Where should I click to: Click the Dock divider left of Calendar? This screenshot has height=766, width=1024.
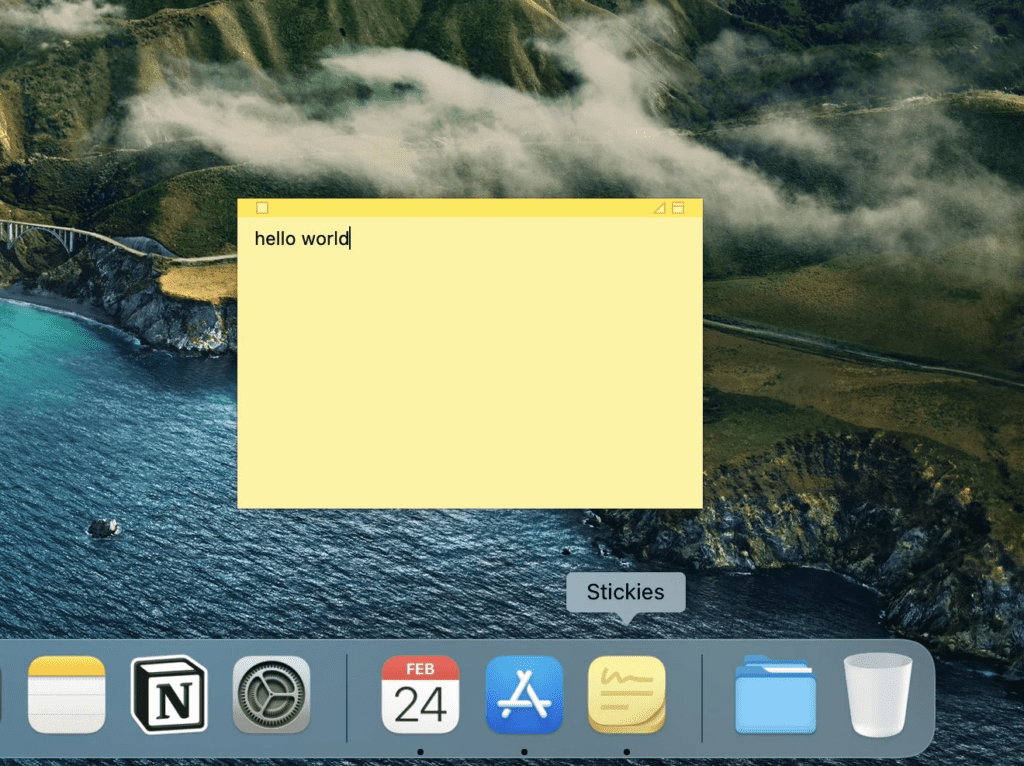(347, 698)
